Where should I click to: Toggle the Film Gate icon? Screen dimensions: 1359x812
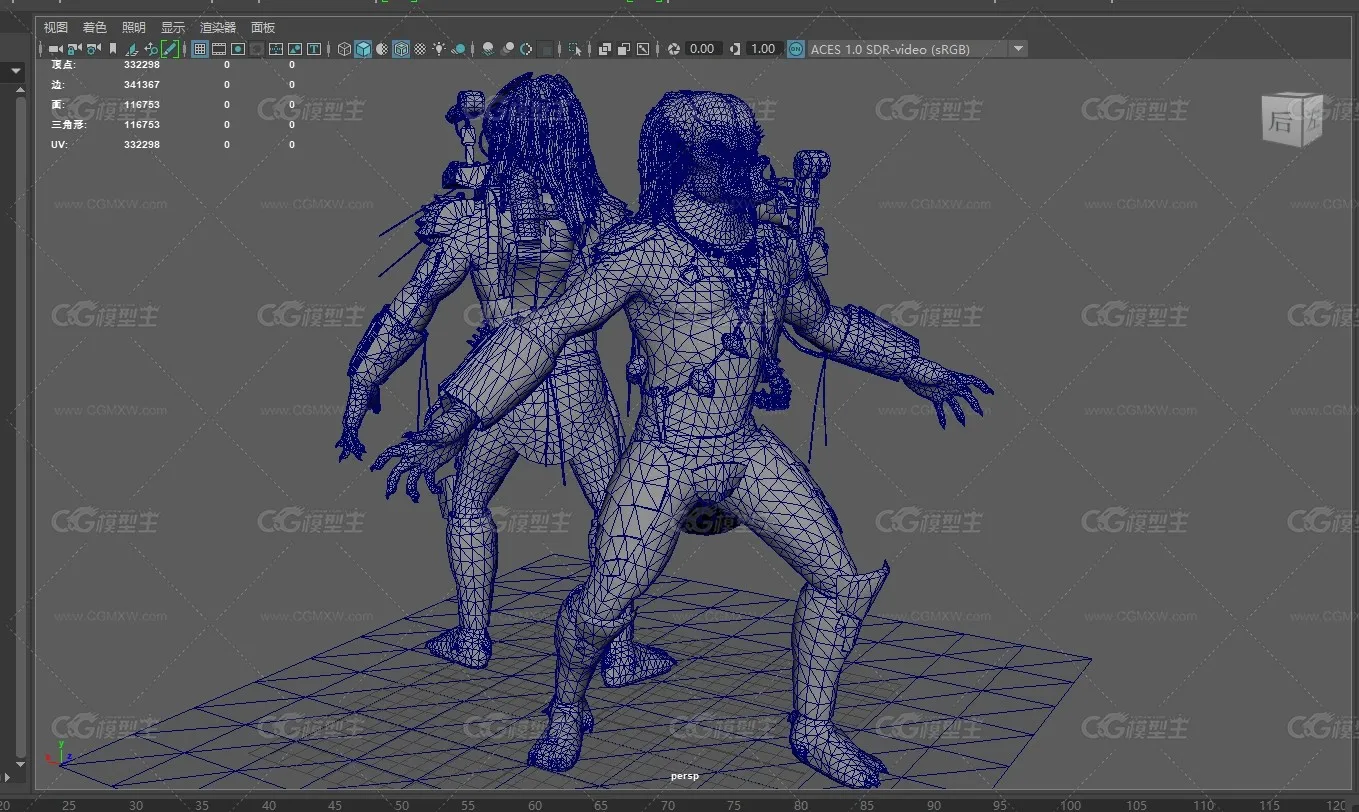coord(219,49)
